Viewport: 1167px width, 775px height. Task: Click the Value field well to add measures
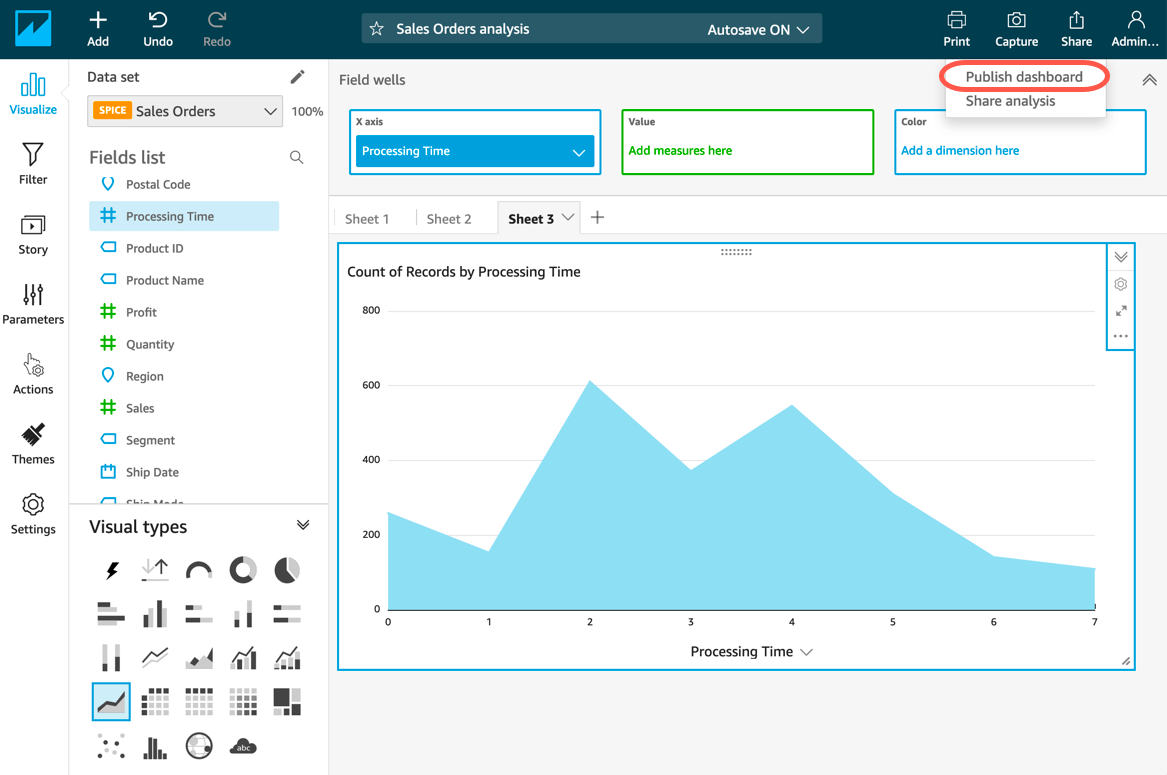click(747, 142)
